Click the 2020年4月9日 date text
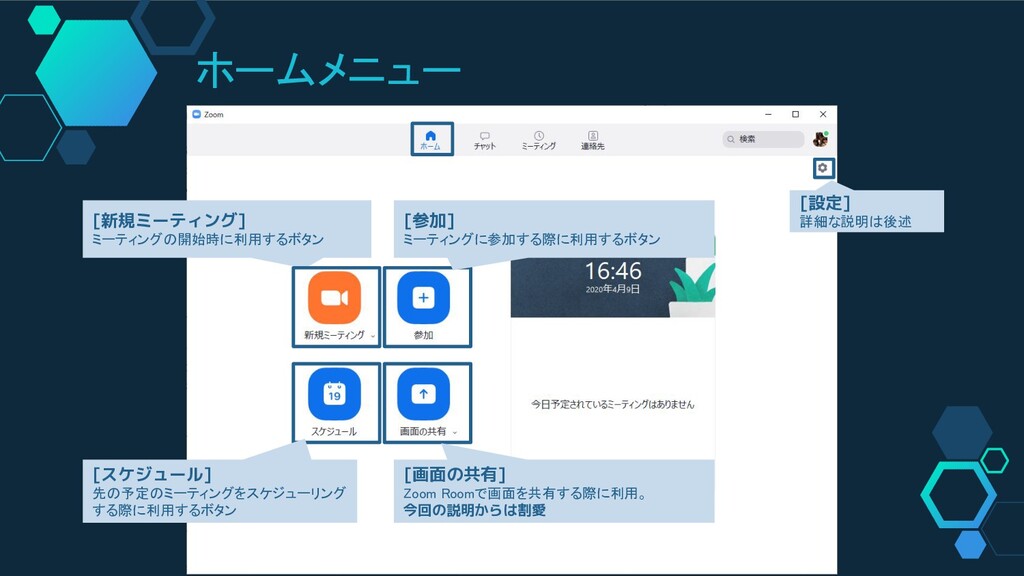 pos(613,289)
